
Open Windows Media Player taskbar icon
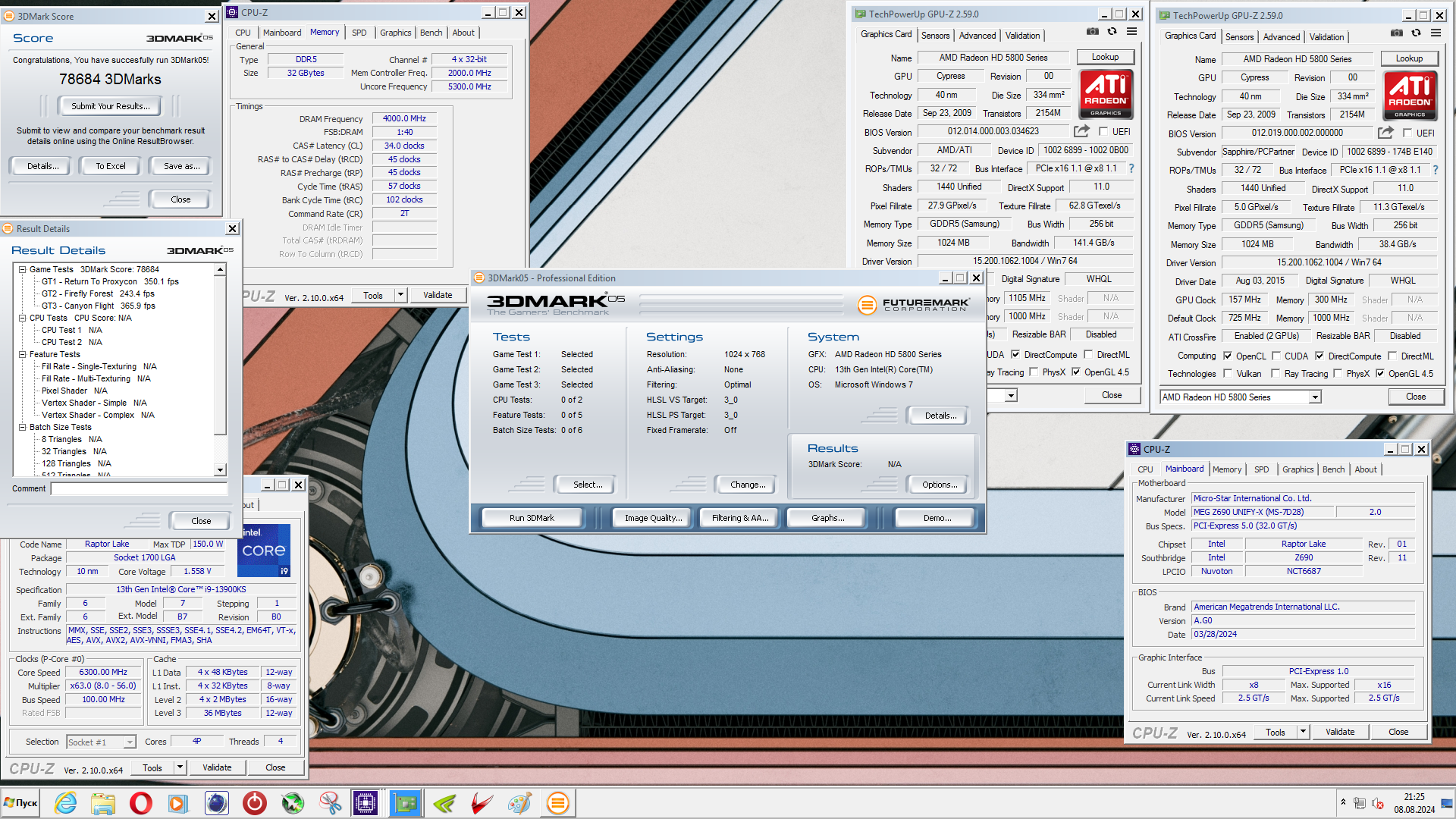(x=178, y=803)
